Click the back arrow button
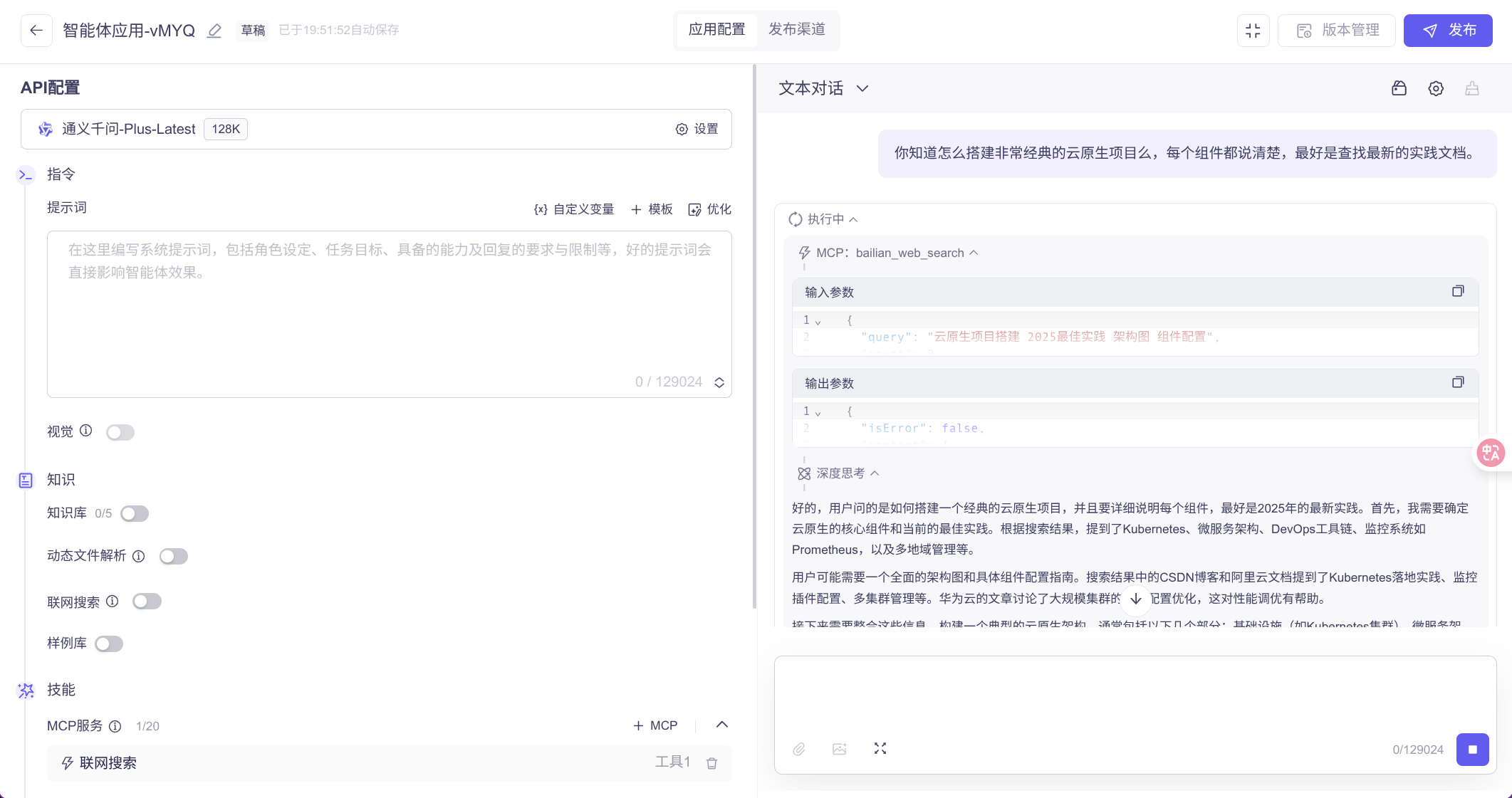This screenshot has width=1512, height=798. (x=36, y=31)
